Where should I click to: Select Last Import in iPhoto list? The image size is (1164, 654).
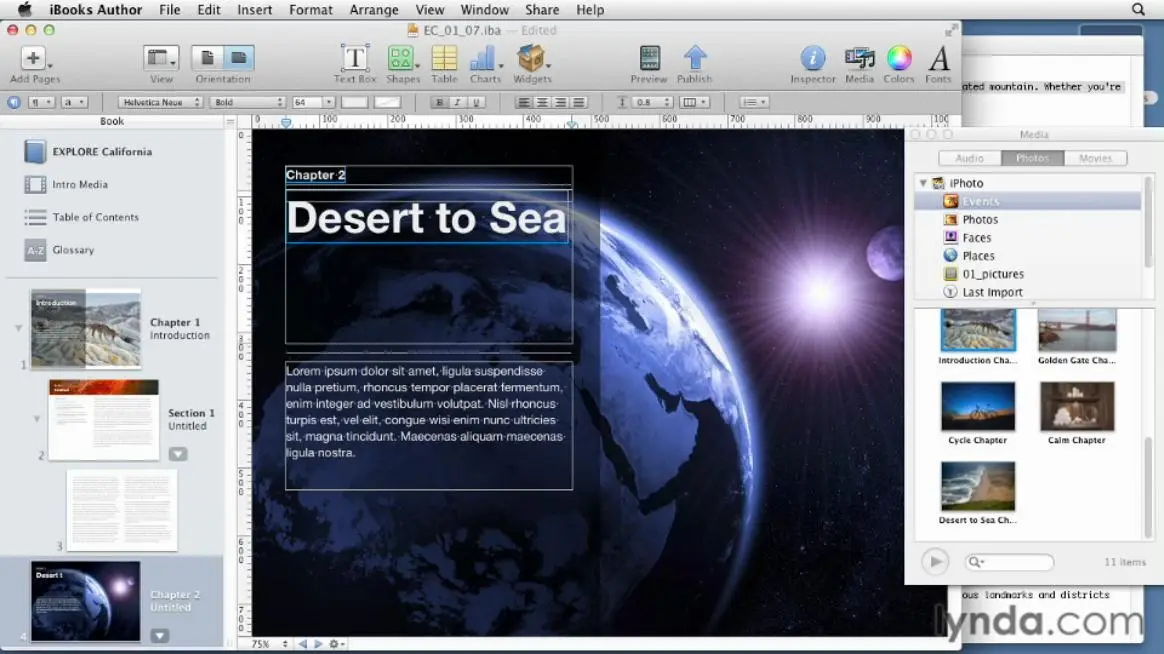pos(992,292)
